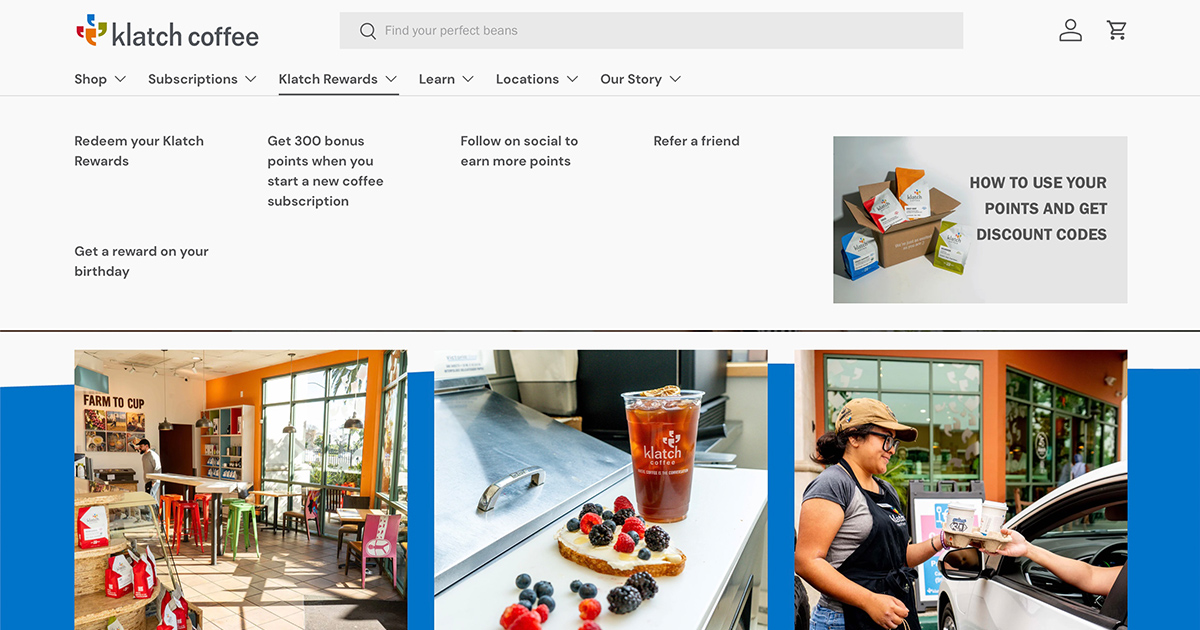1200x630 pixels.
Task: Open 'Redeem your Klatch Rewards' link
Action: pyautogui.click(x=139, y=151)
